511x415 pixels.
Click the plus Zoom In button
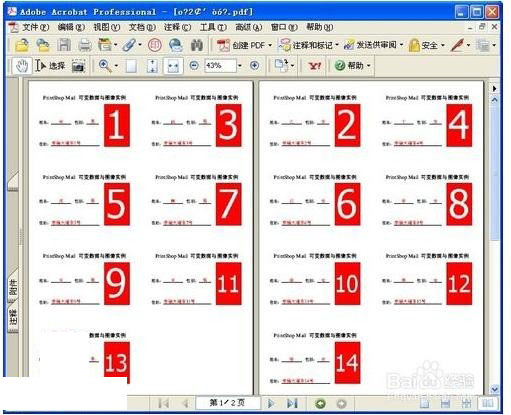(x=254, y=65)
